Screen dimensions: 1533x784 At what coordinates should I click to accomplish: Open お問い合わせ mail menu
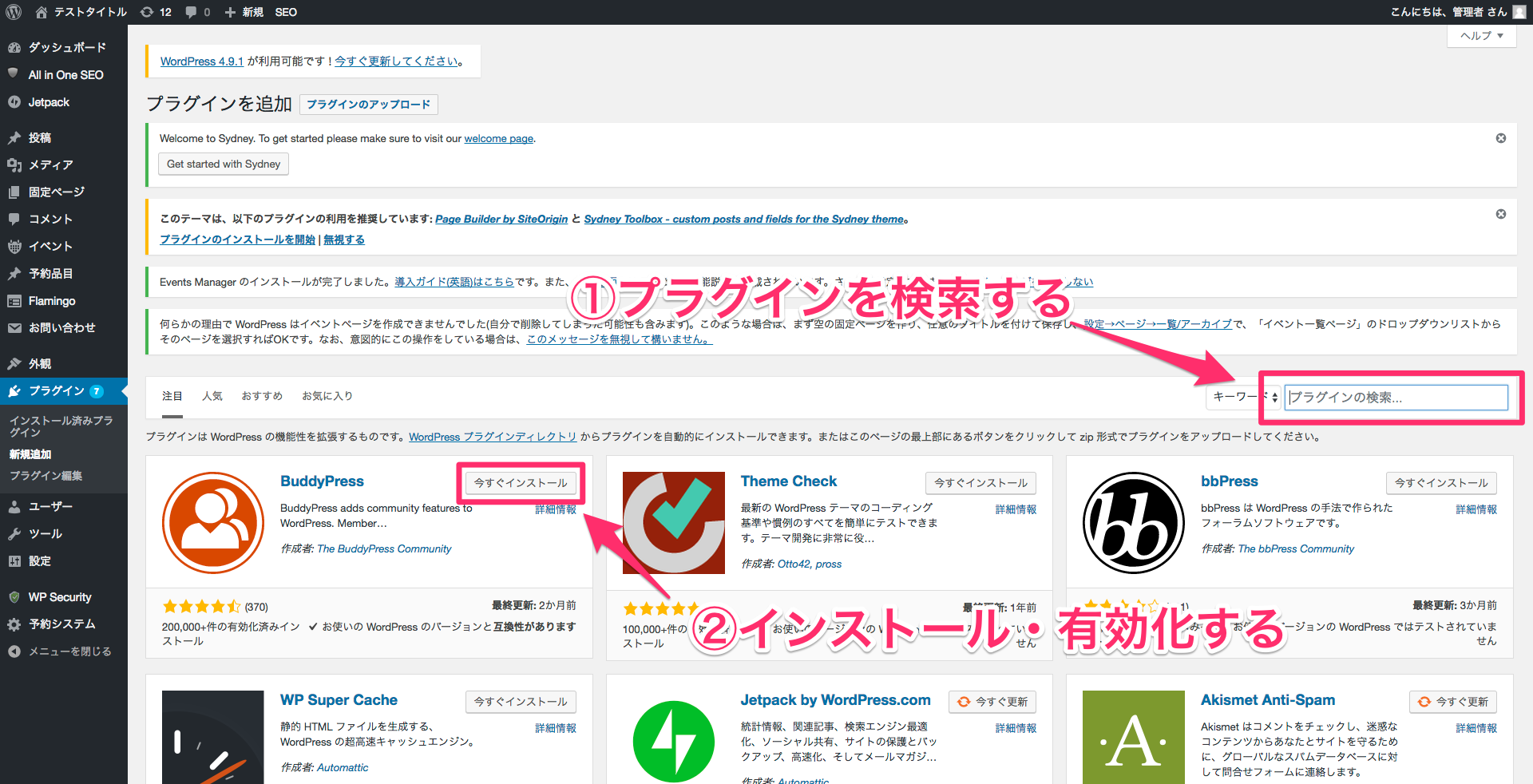coord(64,327)
